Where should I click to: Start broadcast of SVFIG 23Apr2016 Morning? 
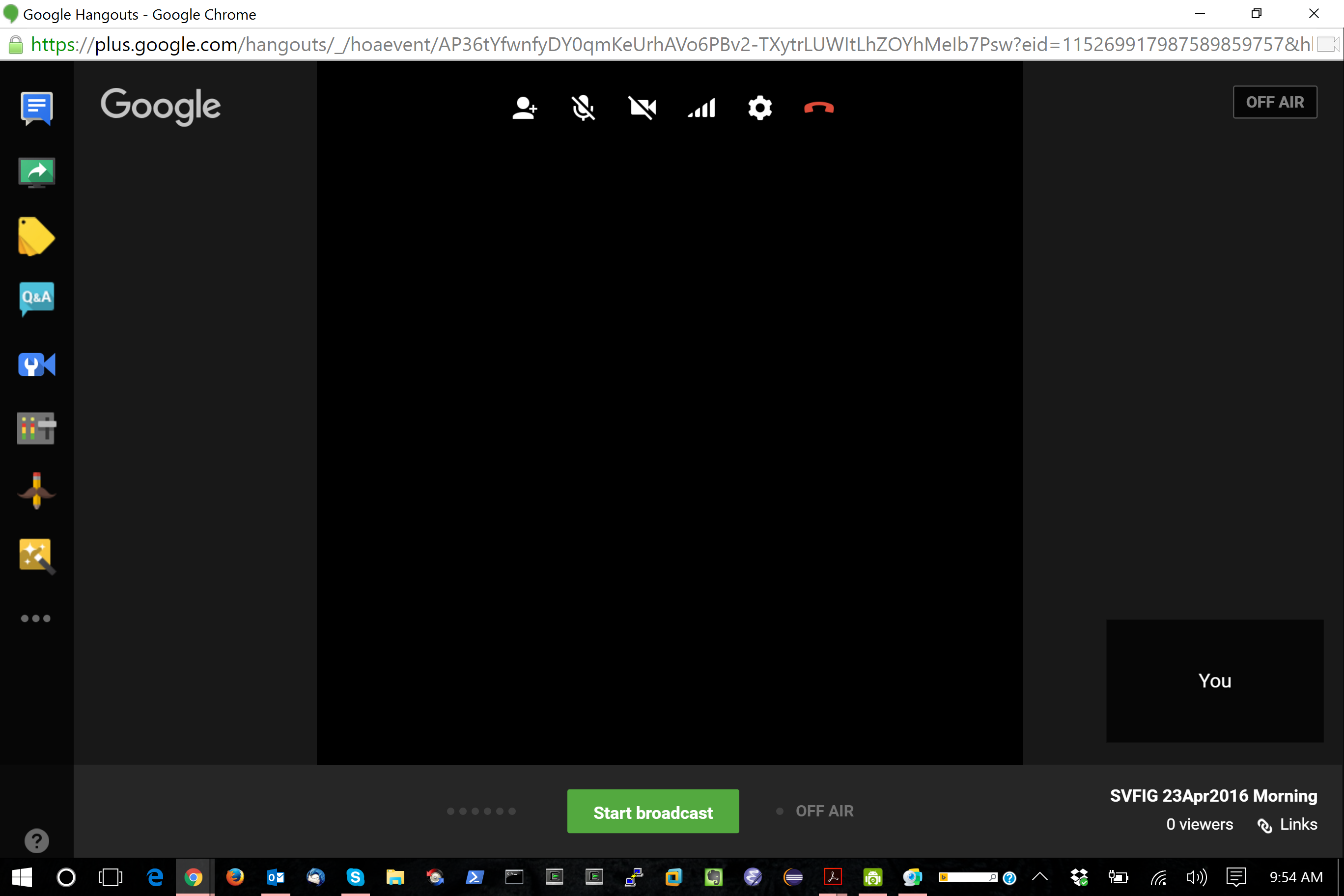(x=652, y=812)
